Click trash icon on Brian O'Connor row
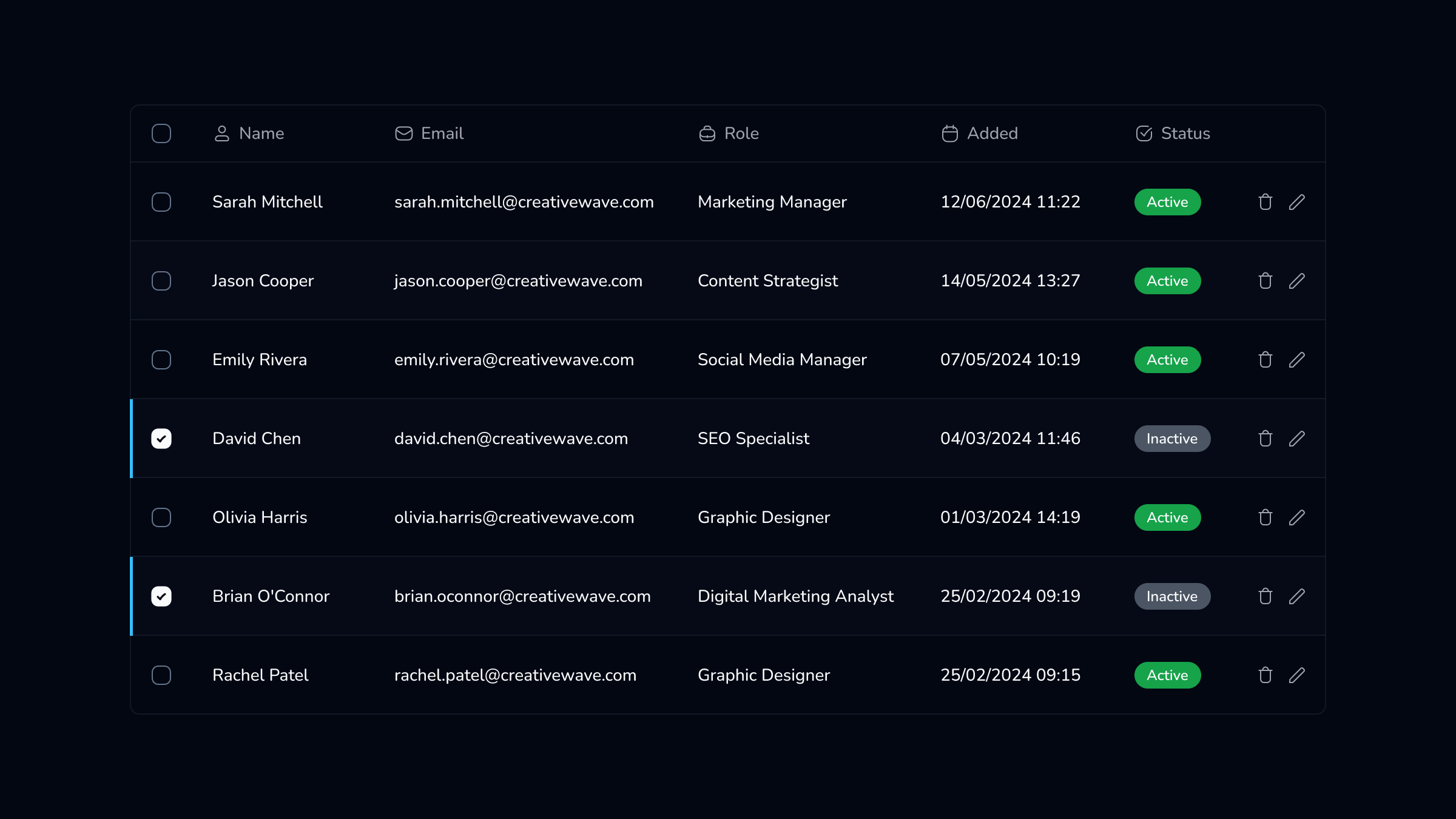 (x=1265, y=596)
